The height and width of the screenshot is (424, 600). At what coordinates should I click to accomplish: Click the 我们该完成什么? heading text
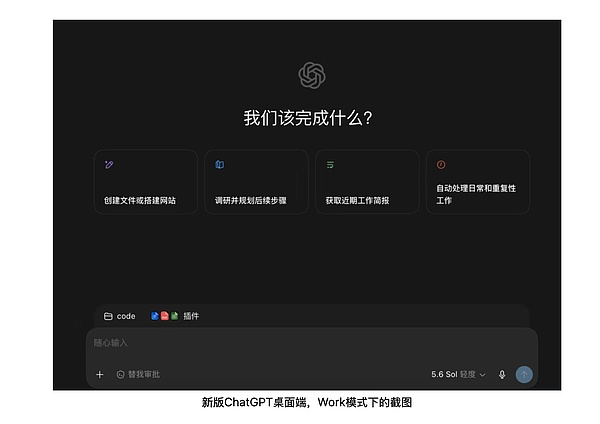coord(308,117)
